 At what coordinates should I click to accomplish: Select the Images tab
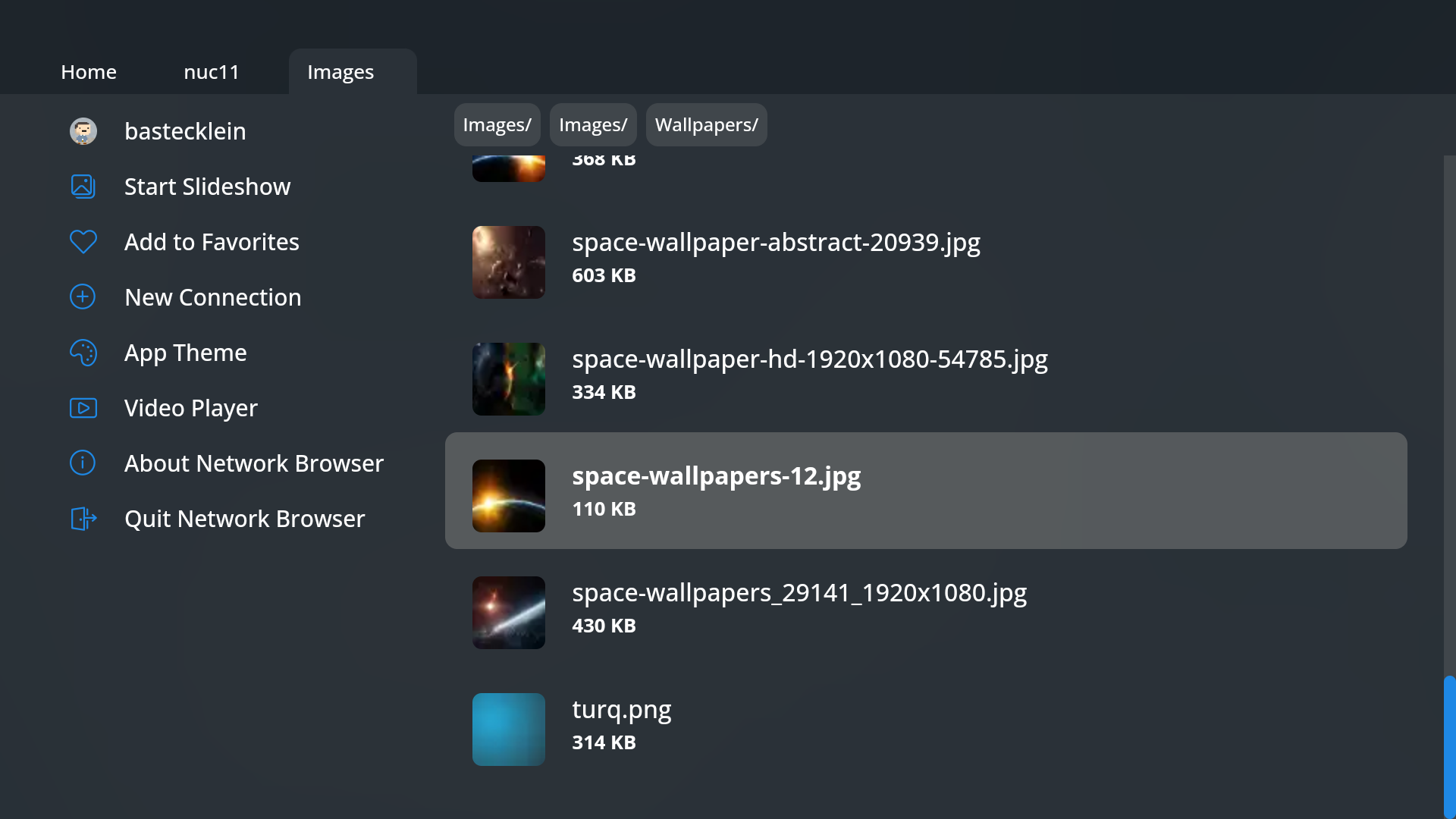(x=340, y=71)
